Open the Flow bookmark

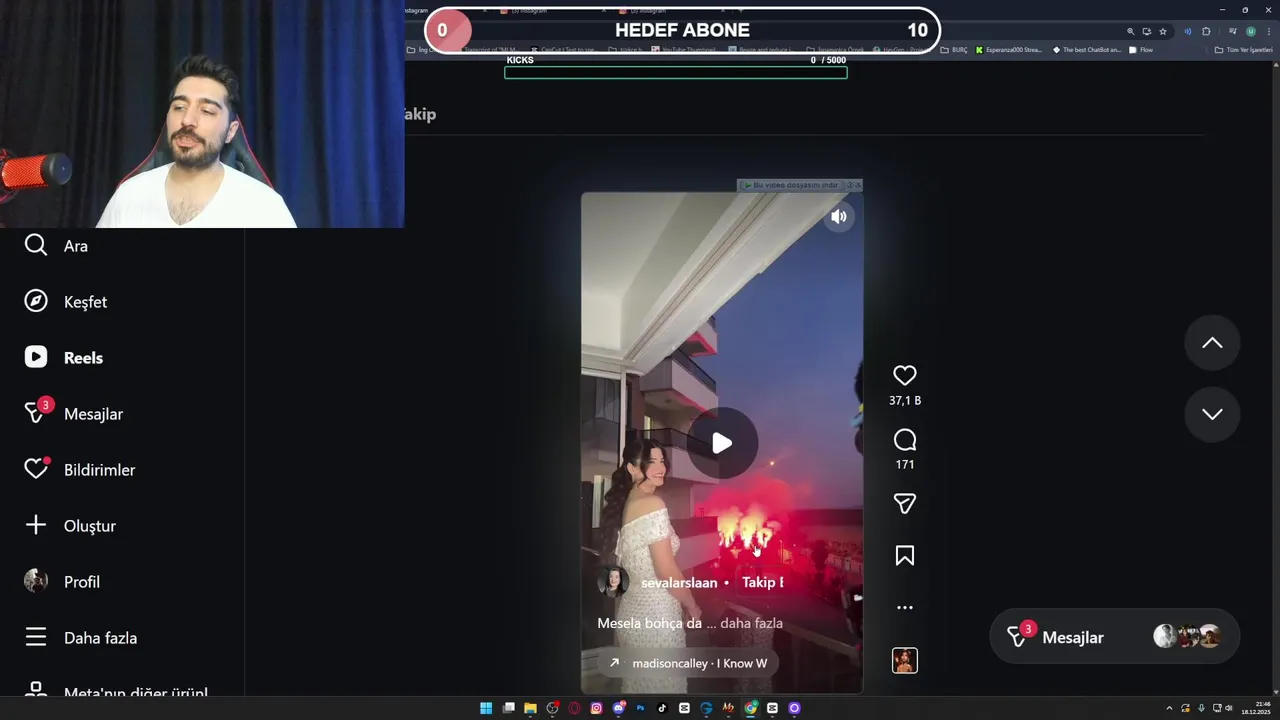click(x=1141, y=50)
